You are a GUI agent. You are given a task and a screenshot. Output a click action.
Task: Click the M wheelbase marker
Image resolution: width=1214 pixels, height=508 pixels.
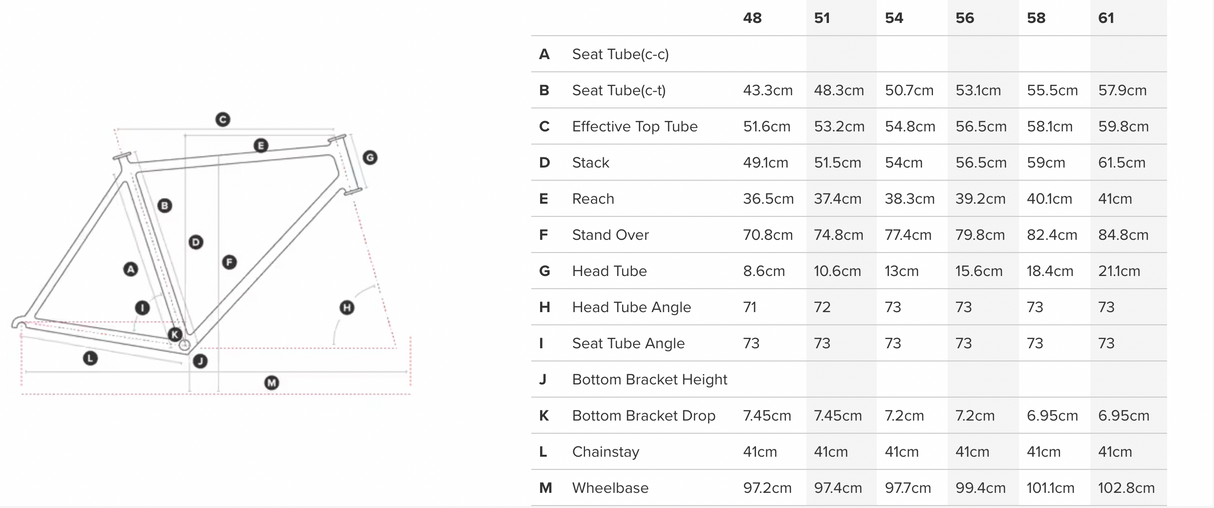[x=271, y=383]
